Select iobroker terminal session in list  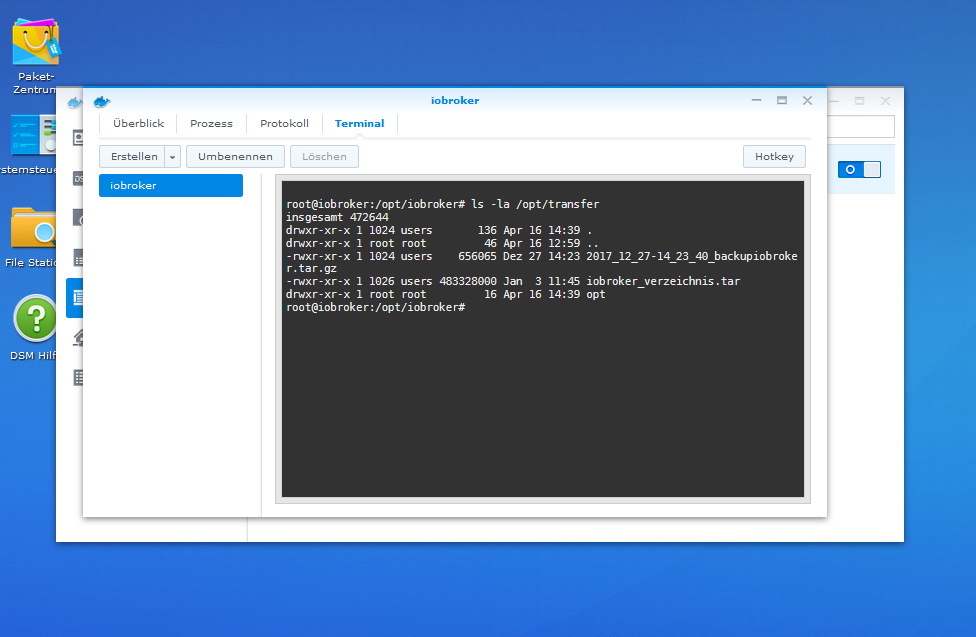coord(171,186)
